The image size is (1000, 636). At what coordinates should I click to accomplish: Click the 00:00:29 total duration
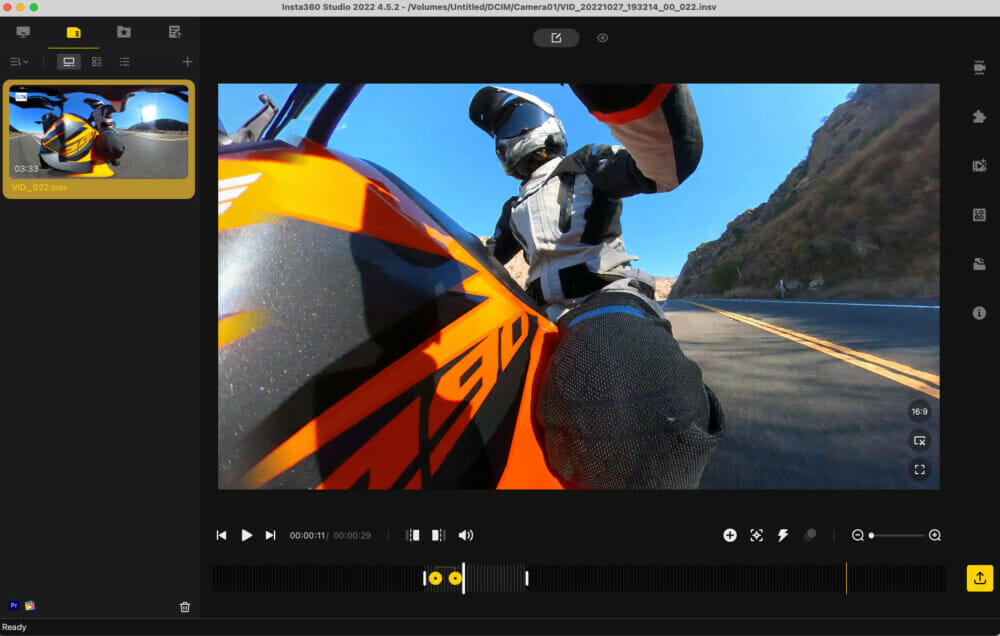pyautogui.click(x=352, y=536)
